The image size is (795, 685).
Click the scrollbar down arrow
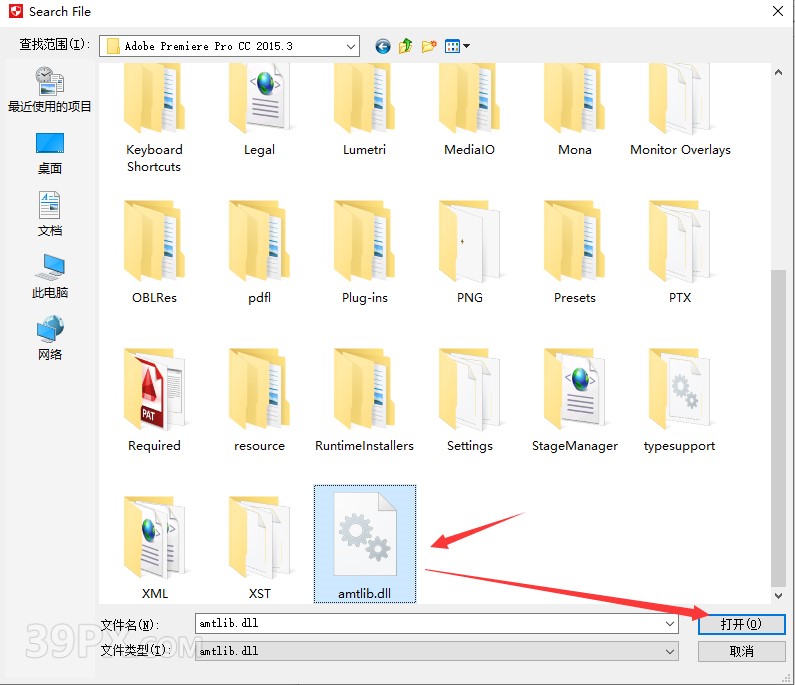point(778,596)
